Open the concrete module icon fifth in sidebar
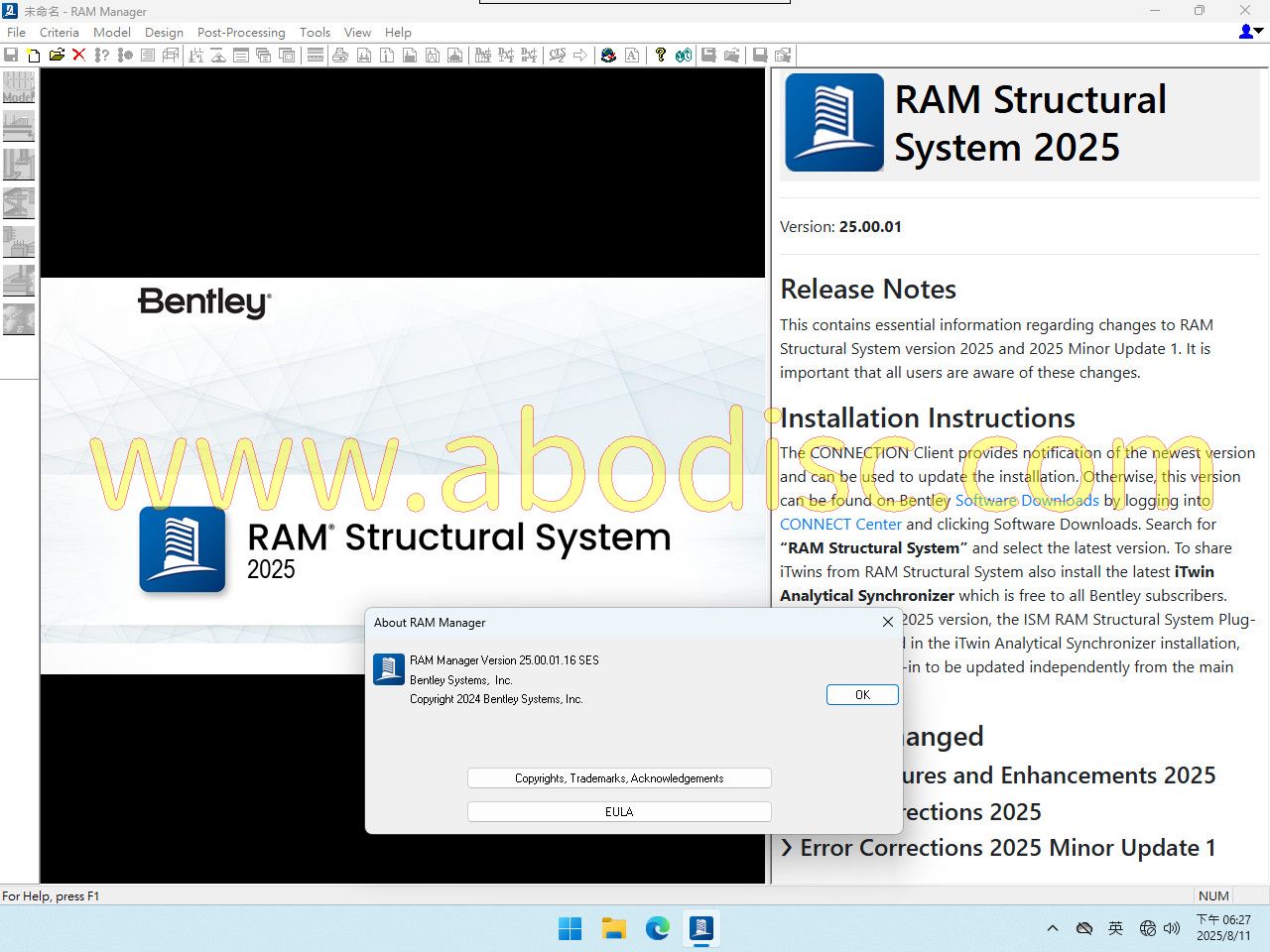The image size is (1270, 952). coord(18,242)
